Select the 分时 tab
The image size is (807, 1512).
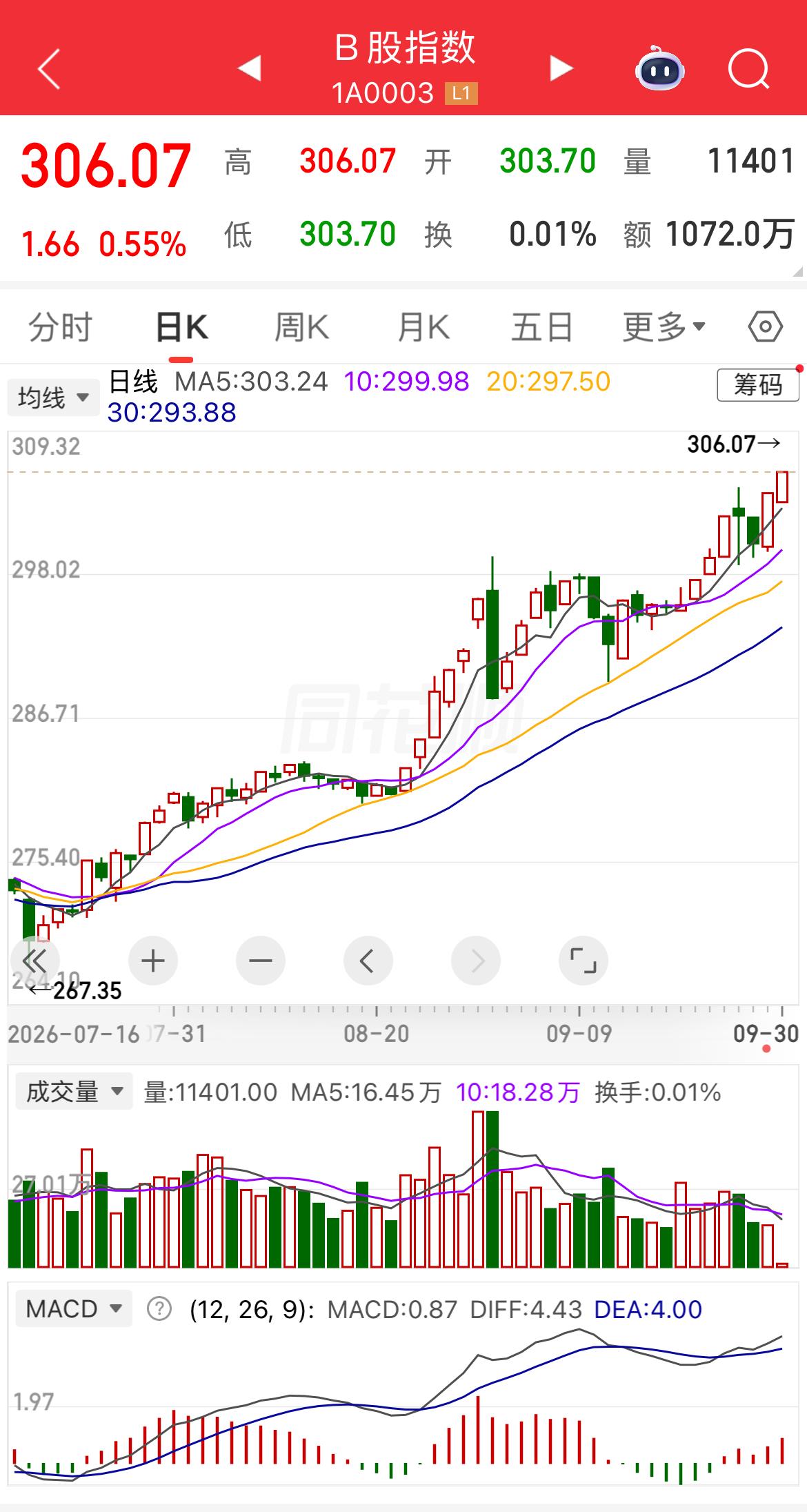pyautogui.click(x=60, y=326)
